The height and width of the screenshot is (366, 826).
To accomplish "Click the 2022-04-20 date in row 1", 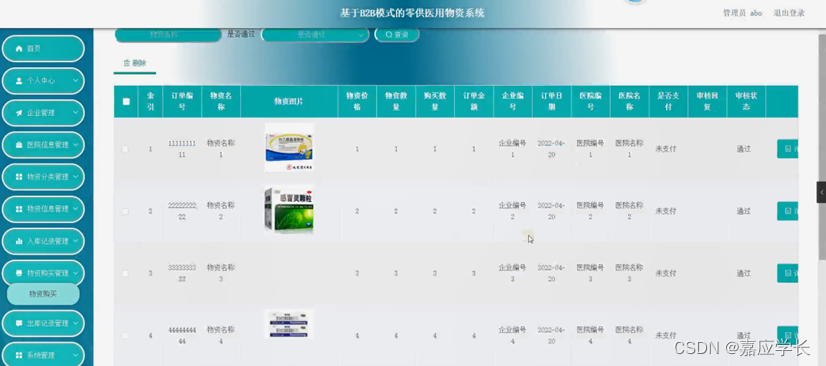I will click(551, 149).
